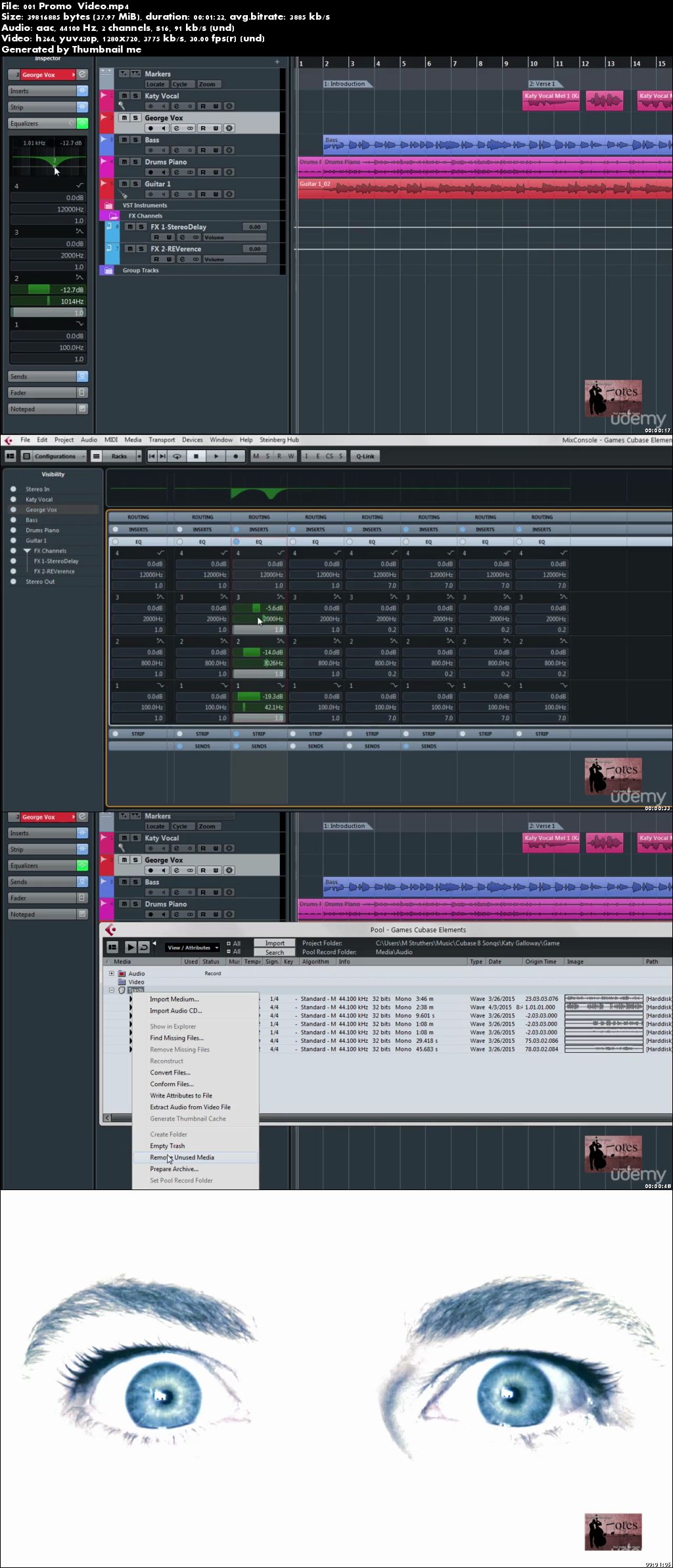This screenshot has width=673, height=1568.
Task: Click the Search button in Pool
Action: [x=275, y=952]
